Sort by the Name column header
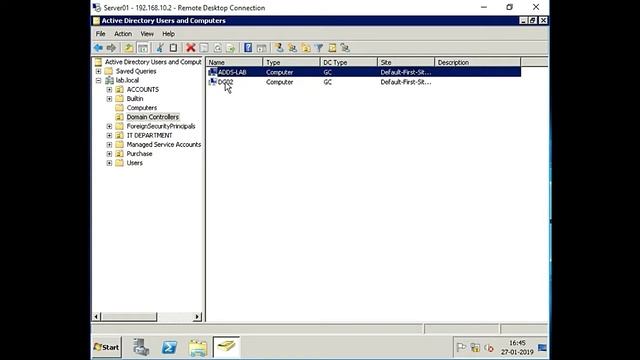The height and width of the screenshot is (360, 640). (234, 62)
